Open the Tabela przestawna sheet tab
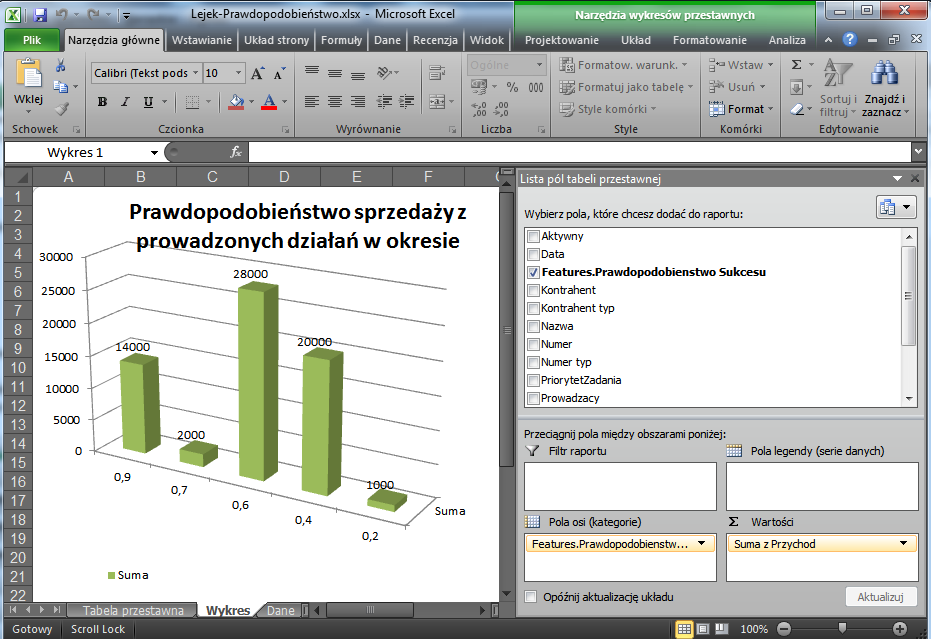 [133, 610]
